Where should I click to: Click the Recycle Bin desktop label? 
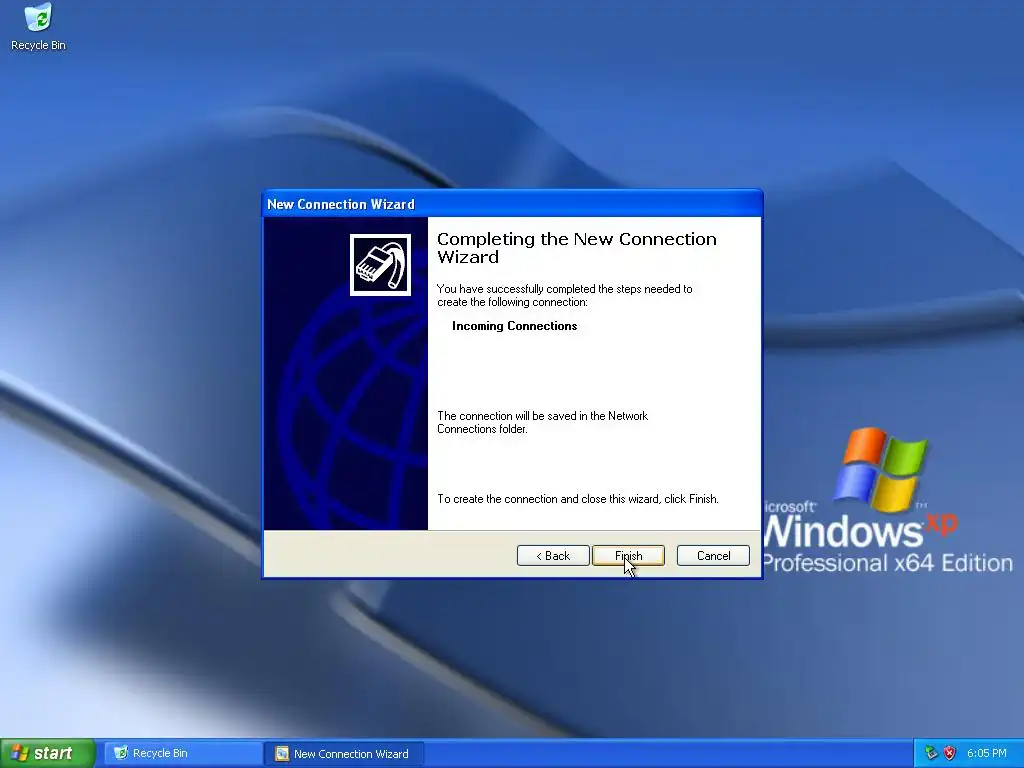coord(39,45)
